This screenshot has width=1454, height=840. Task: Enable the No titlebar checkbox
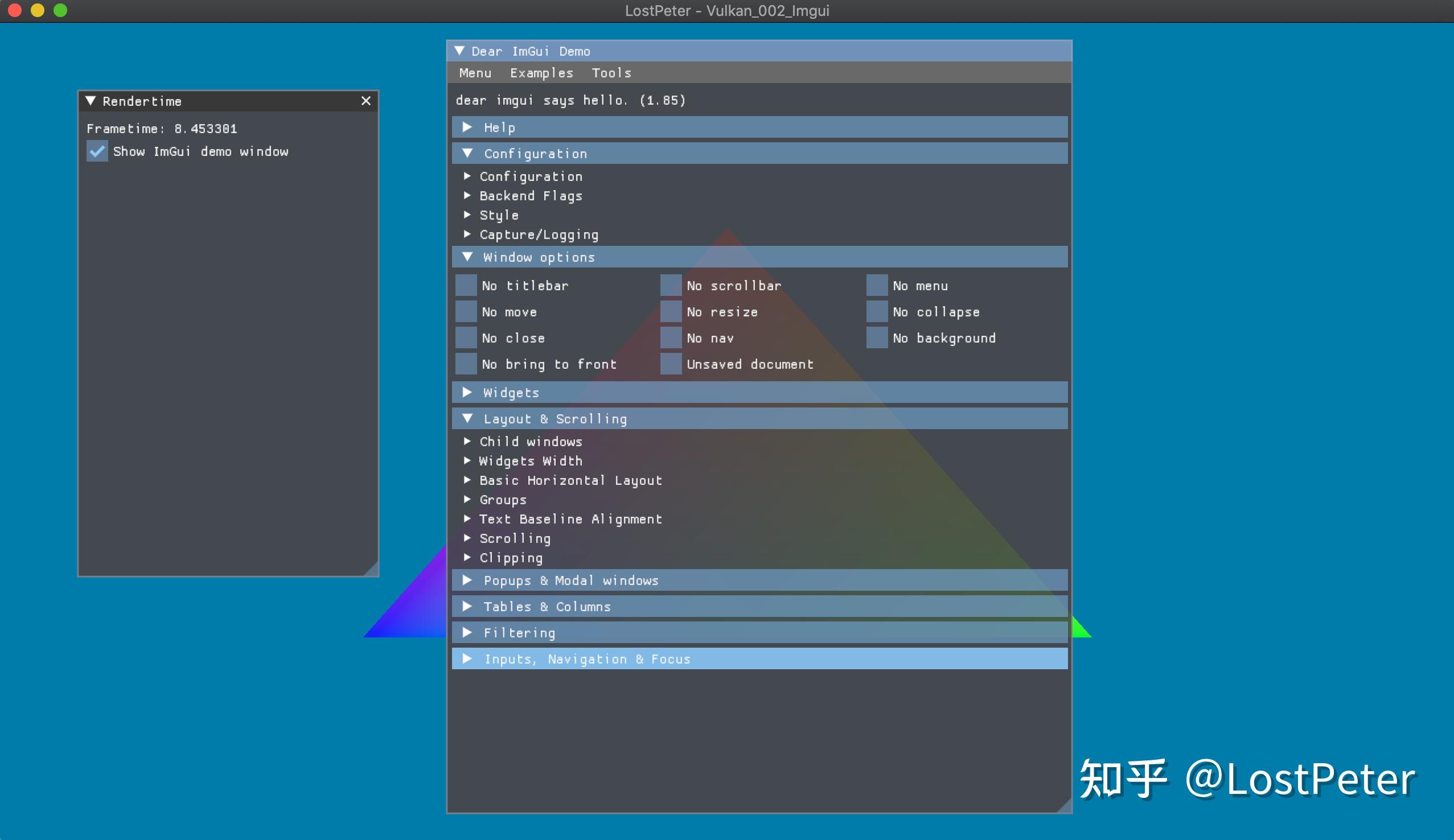pyautogui.click(x=466, y=285)
